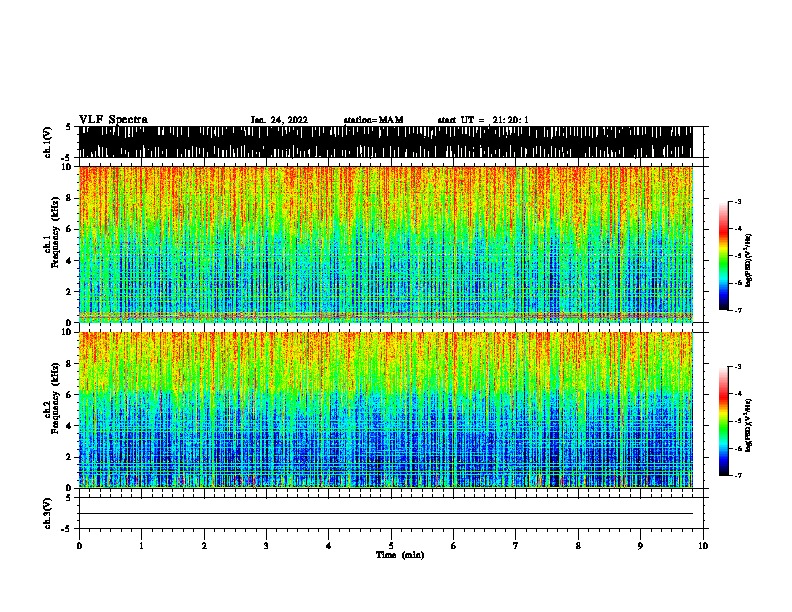Click time axis tick label "3"
This screenshot has width=792, height=612.
266,546
